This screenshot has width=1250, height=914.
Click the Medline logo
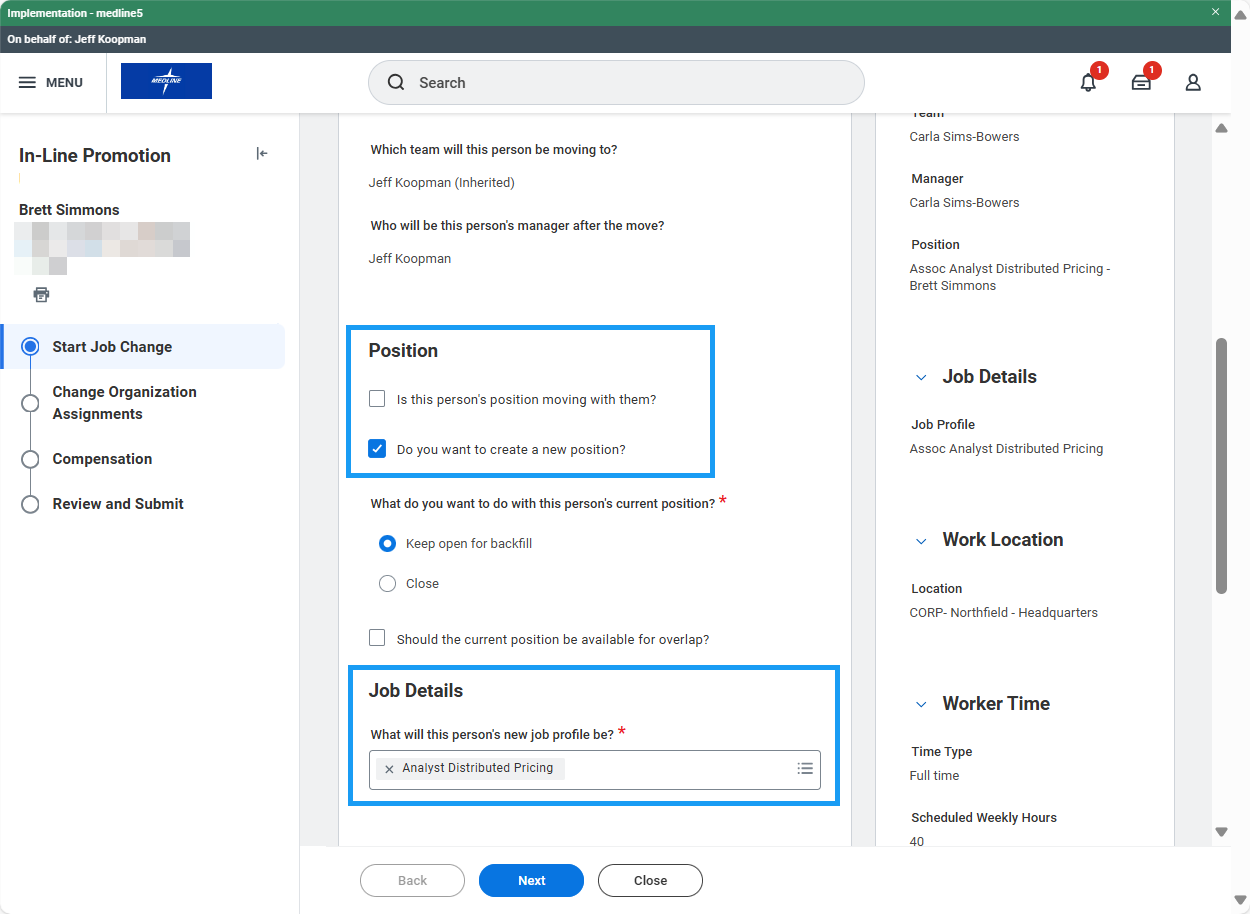[x=166, y=81]
